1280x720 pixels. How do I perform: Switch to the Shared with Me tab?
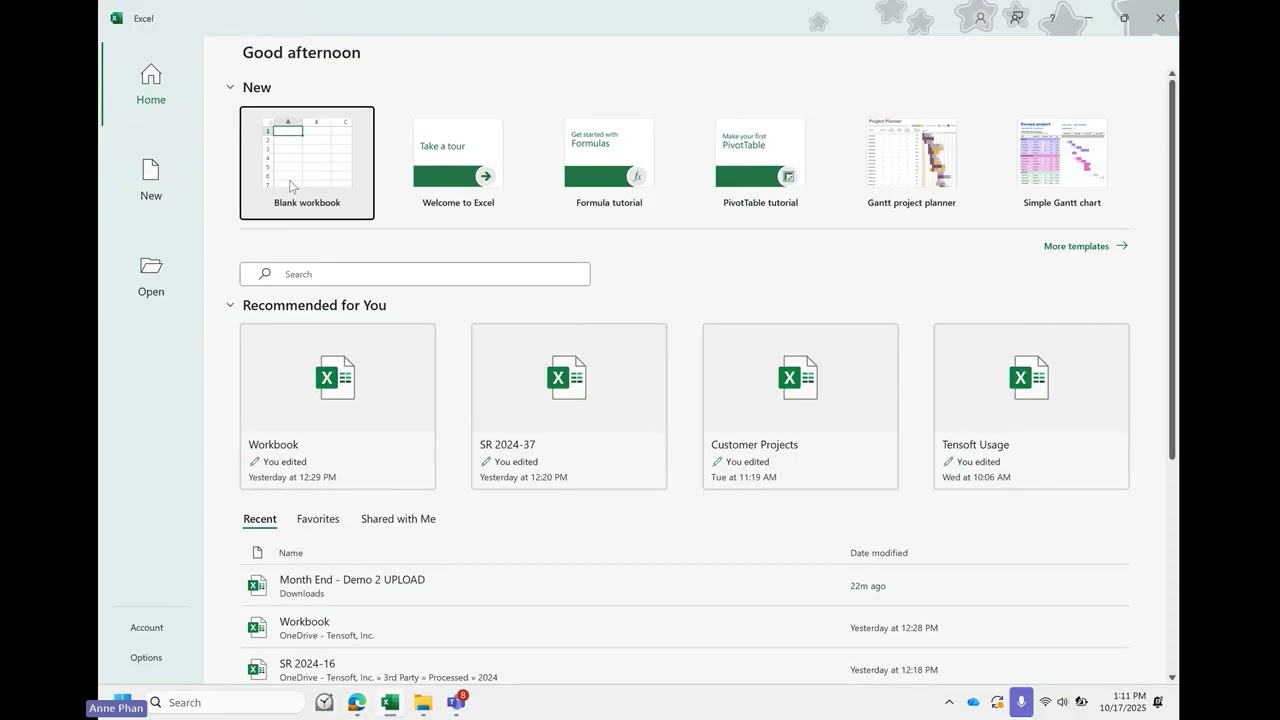[x=398, y=519]
